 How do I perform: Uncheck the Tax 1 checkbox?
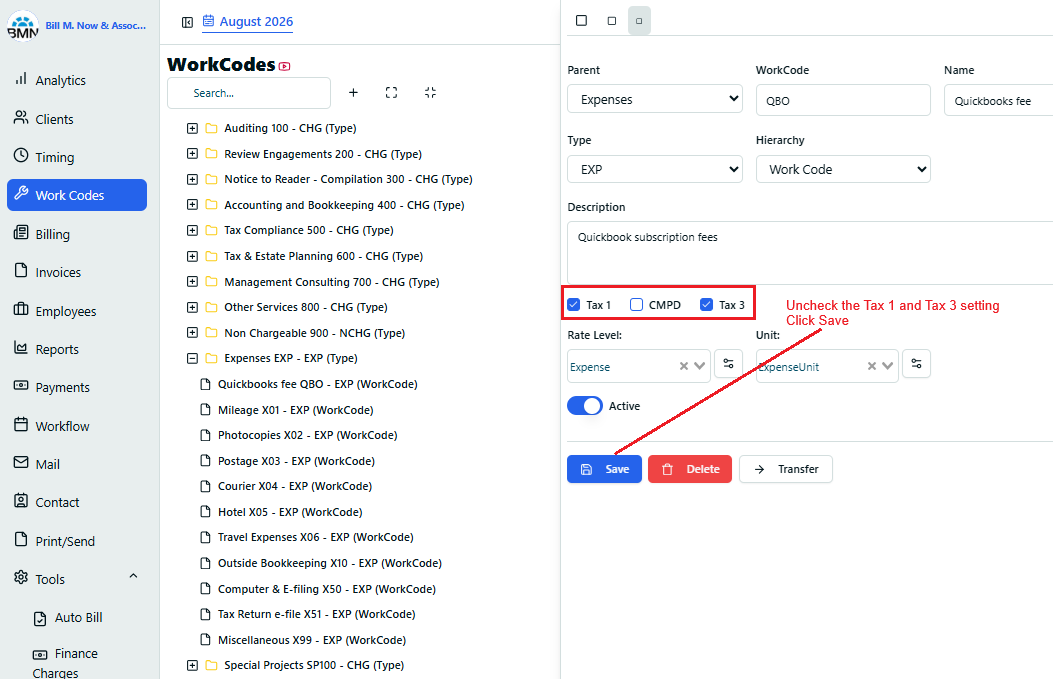click(574, 305)
